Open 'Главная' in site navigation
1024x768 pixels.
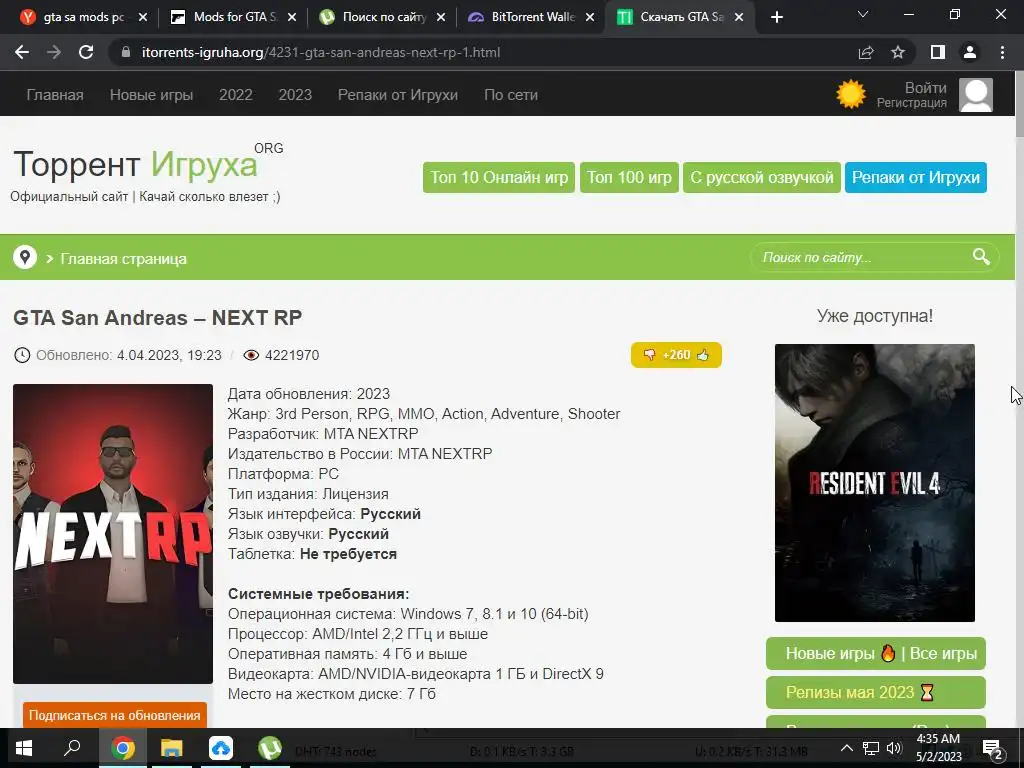55,95
